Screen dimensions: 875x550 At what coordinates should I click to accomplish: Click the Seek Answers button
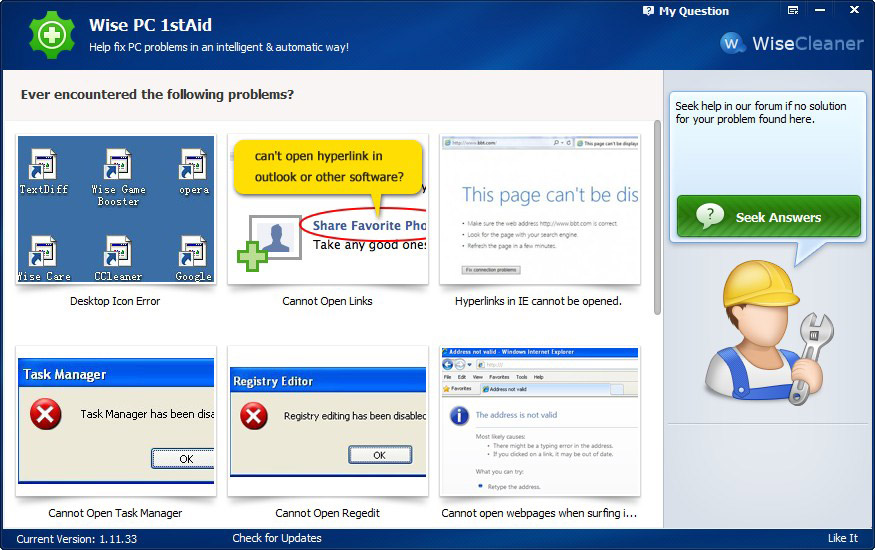[x=768, y=216]
